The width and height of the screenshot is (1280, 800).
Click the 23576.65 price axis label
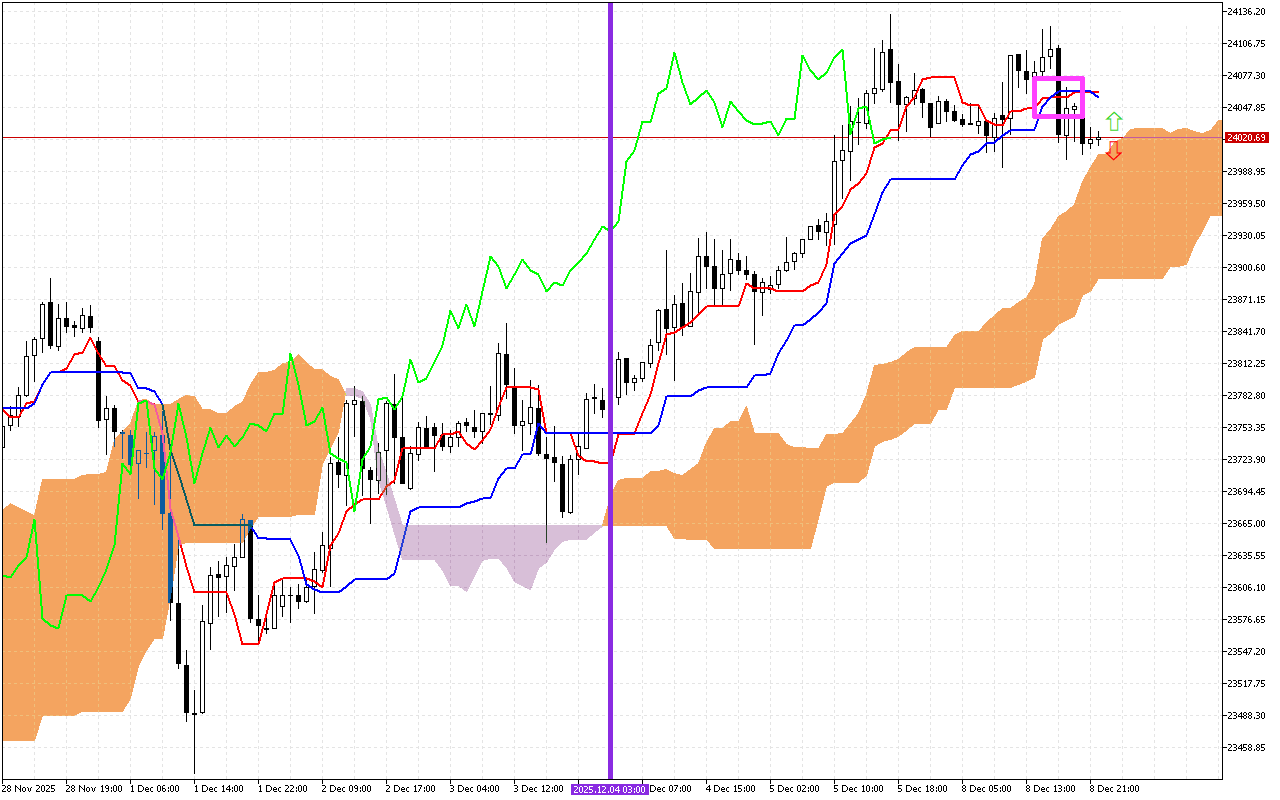(x=1247, y=620)
